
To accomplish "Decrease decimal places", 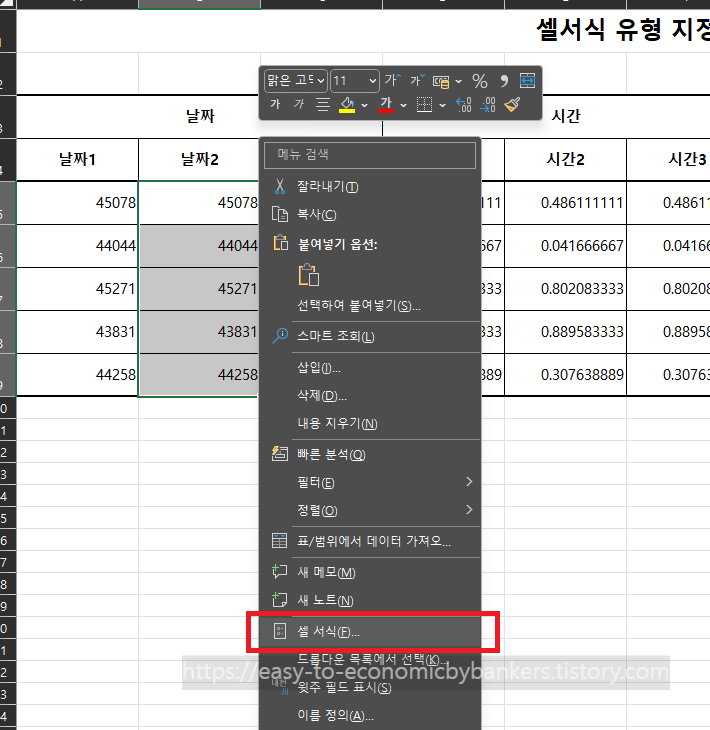I will [x=488, y=104].
